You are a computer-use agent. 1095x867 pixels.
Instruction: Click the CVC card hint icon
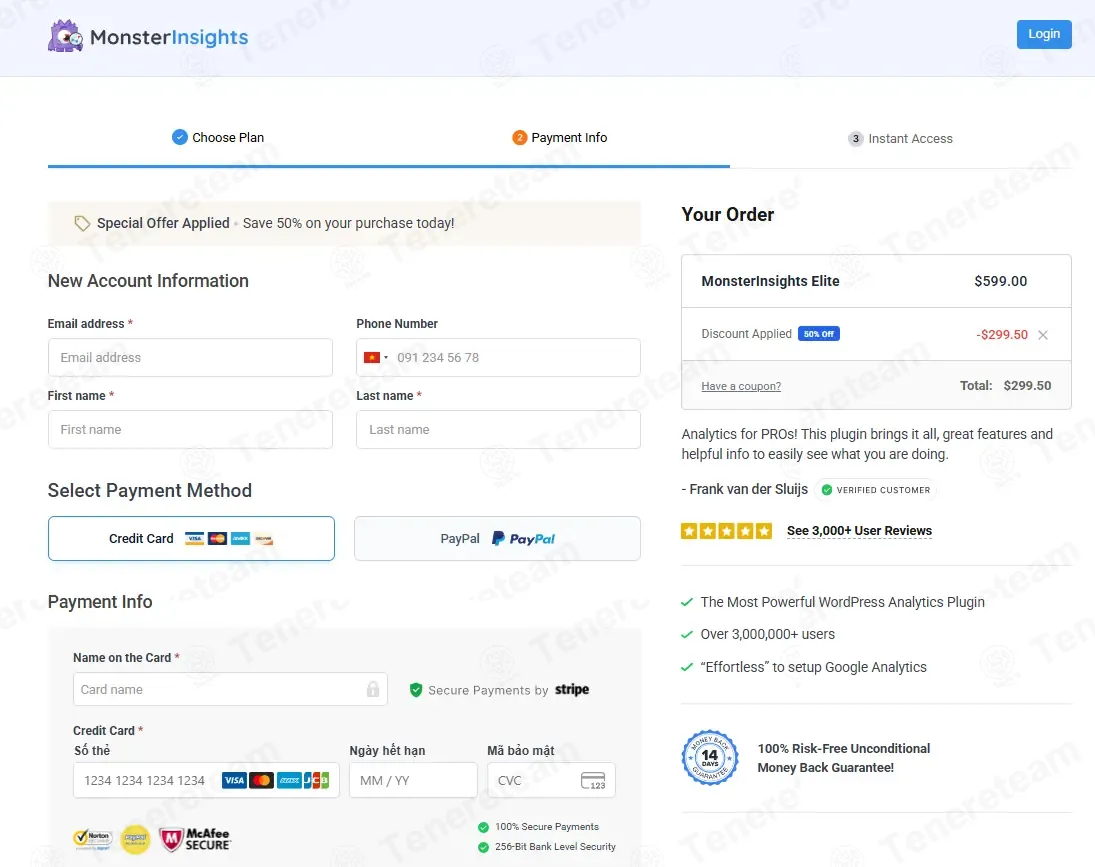click(x=593, y=780)
